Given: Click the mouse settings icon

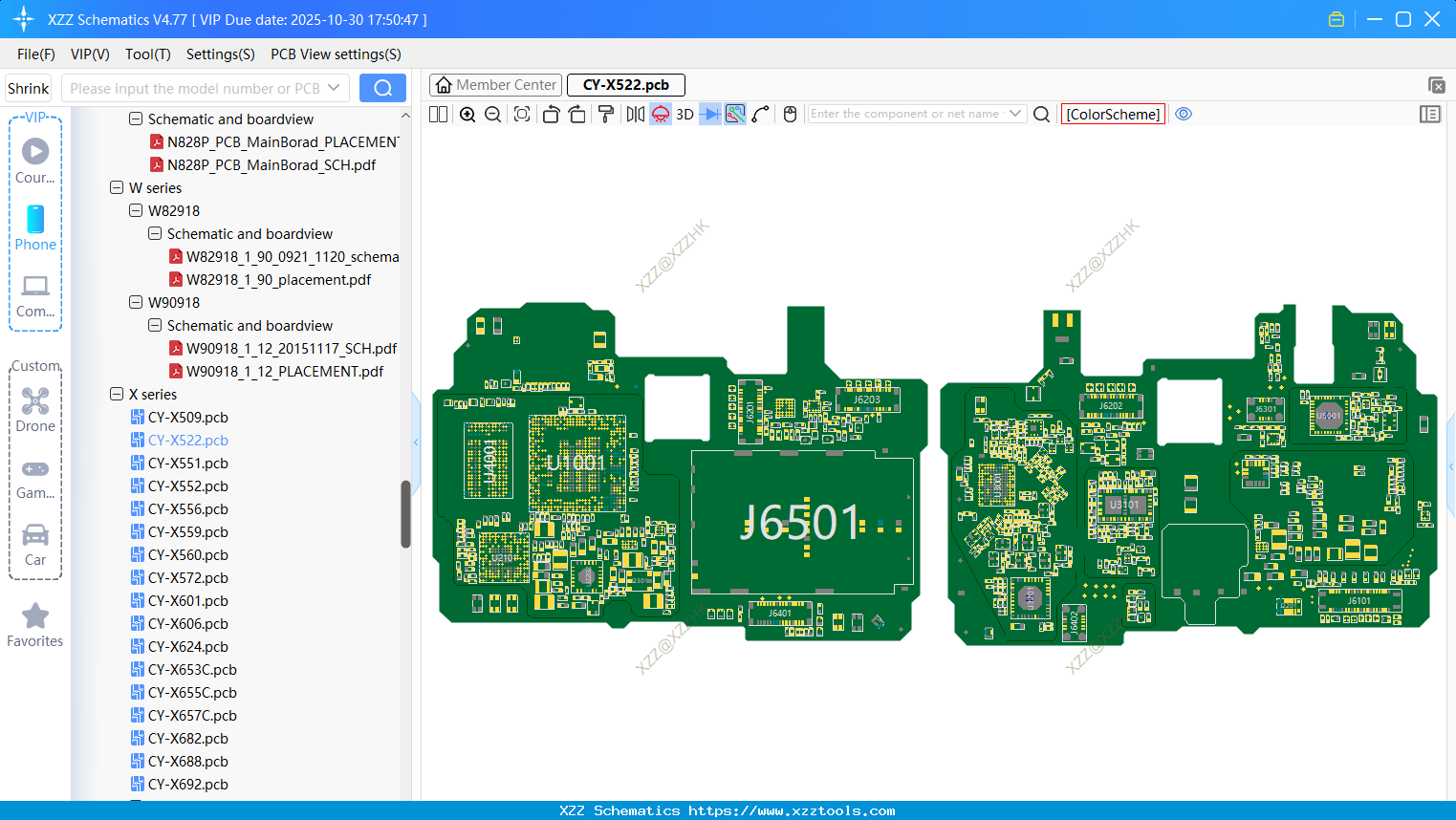Looking at the screenshot, I should [x=790, y=115].
